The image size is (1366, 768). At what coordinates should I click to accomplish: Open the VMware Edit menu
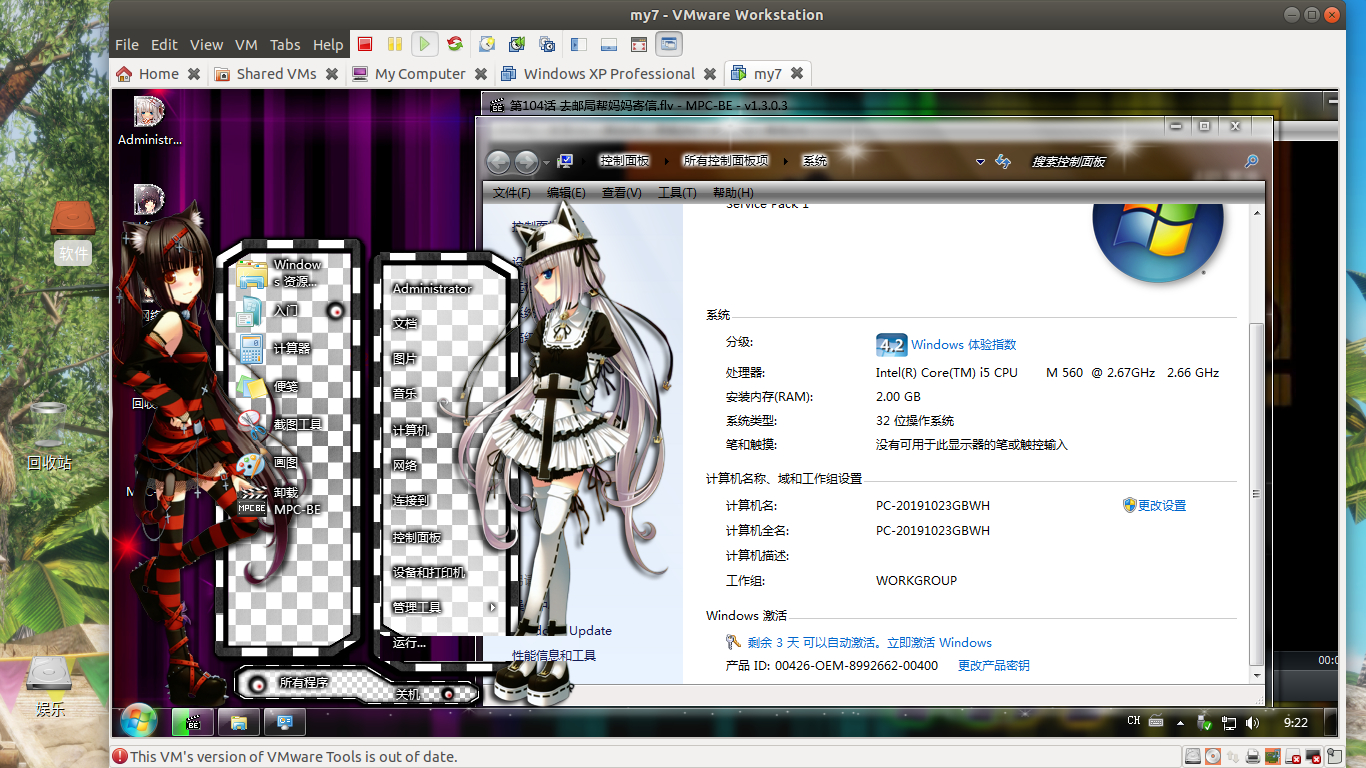tap(164, 45)
